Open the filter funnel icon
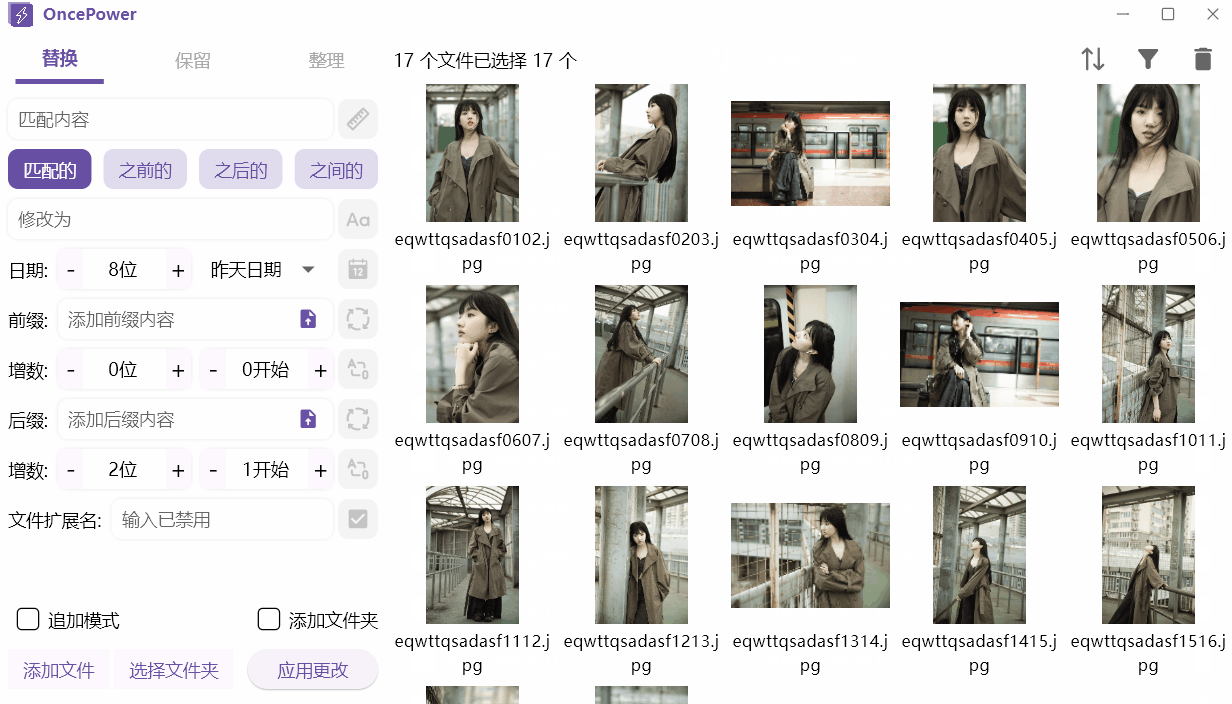Viewport: 1232px width, 704px height. click(x=1148, y=60)
